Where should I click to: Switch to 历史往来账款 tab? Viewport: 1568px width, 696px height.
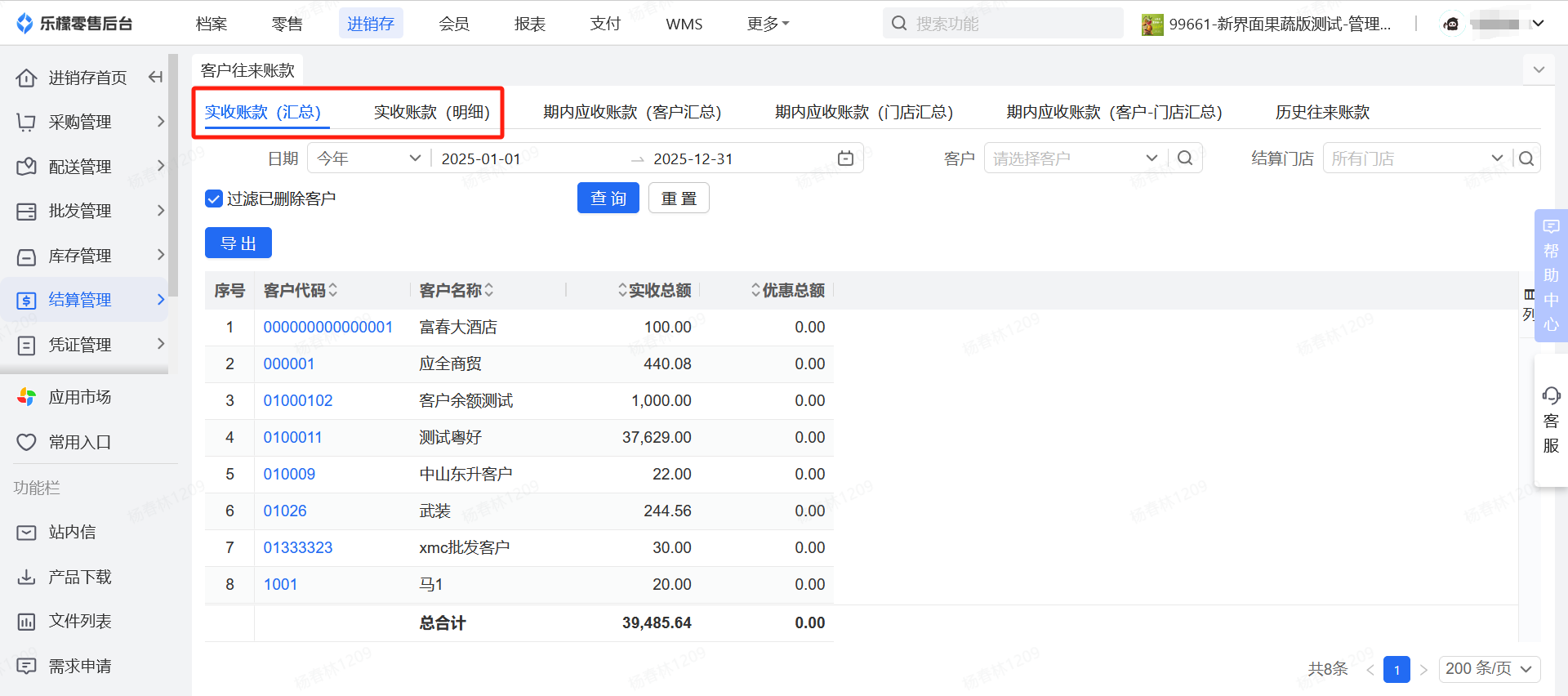click(x=1322, y=112)
